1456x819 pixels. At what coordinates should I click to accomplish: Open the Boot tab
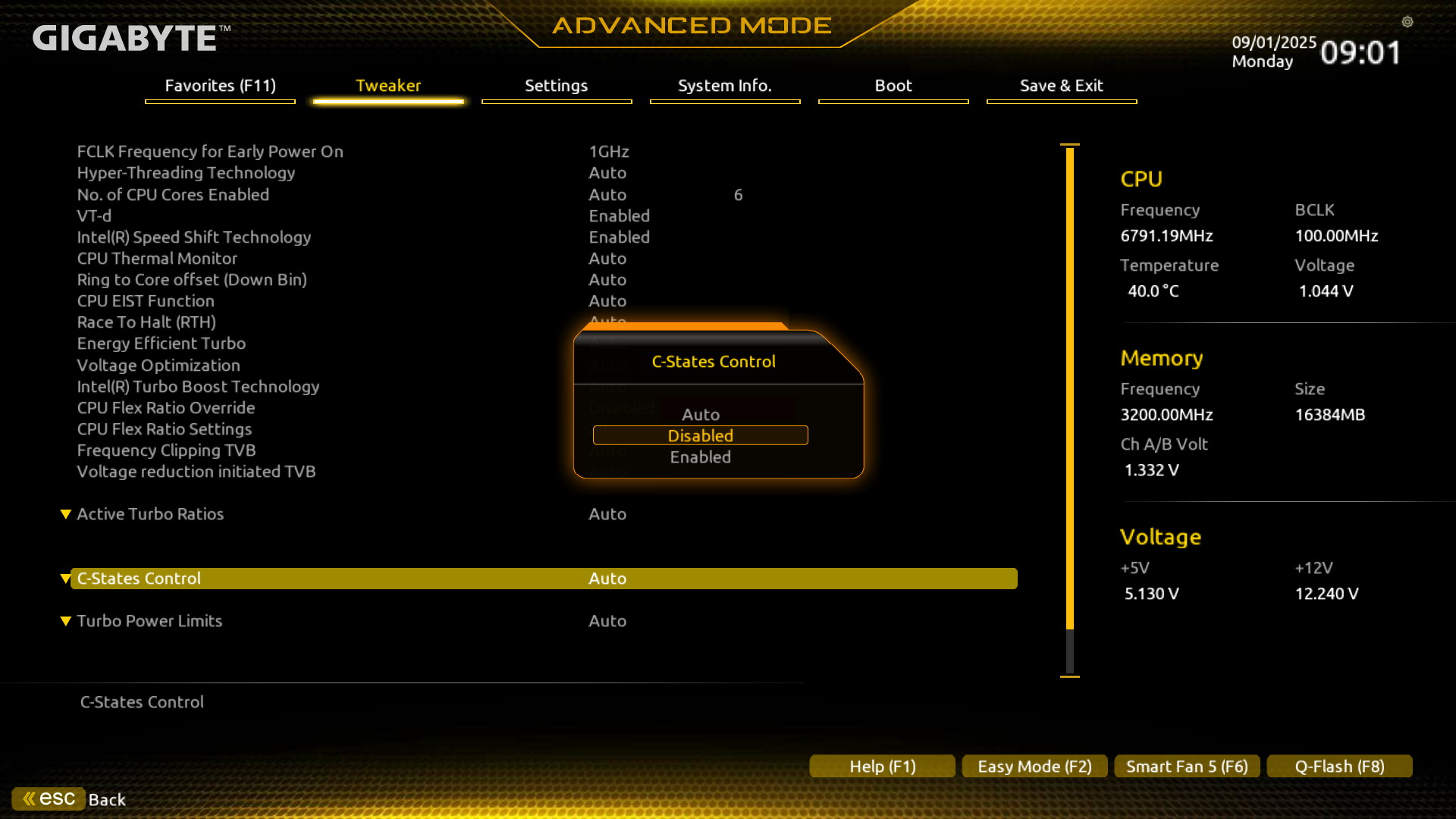[x=893, y=86]
